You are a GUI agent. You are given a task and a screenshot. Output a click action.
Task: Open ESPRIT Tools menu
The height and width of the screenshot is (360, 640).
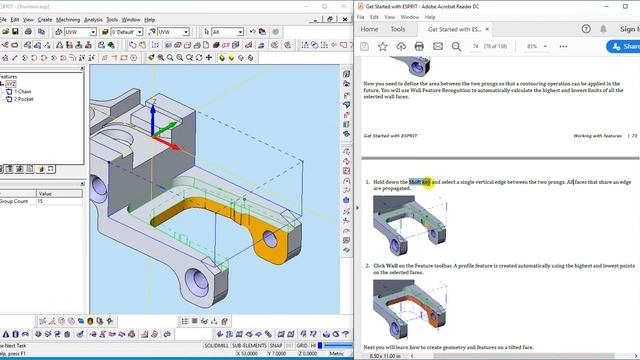click(112, 20)
